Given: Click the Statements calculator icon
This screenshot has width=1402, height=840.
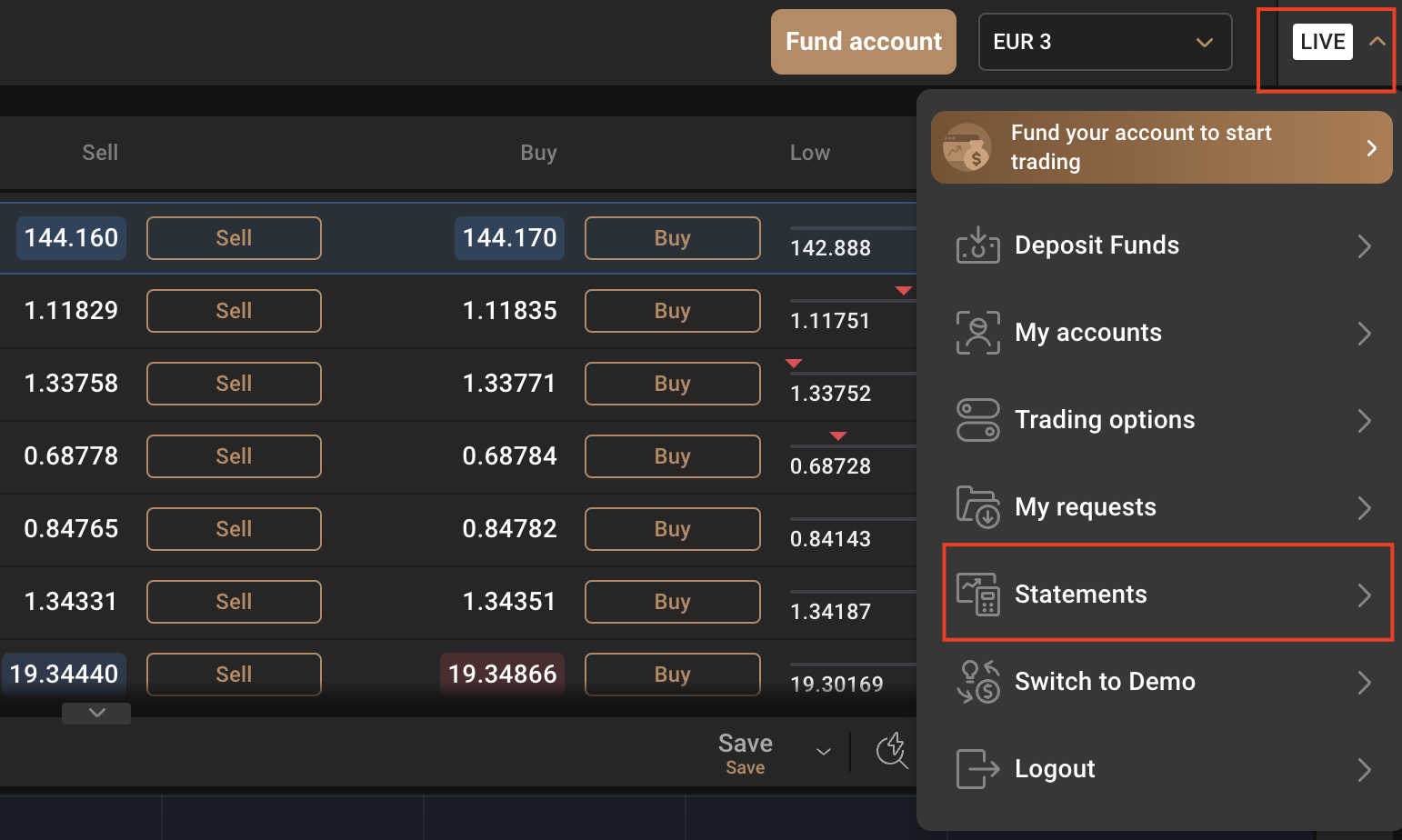Looking at the screenshot, I should (x=977, y=595).
